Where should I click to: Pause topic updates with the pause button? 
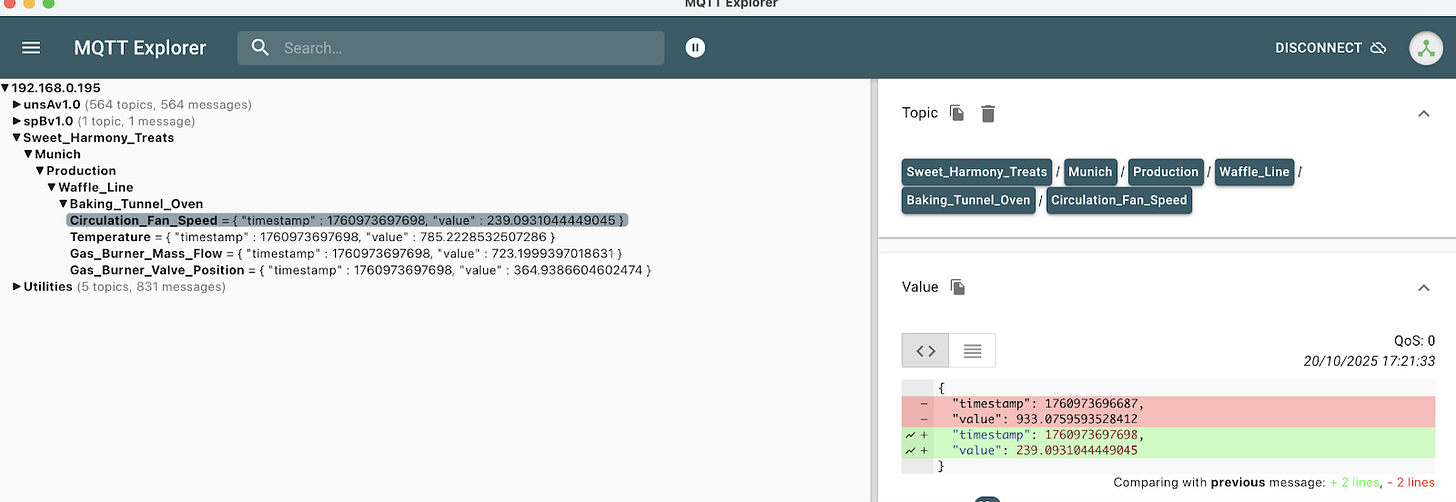click(x=695, y=48)
